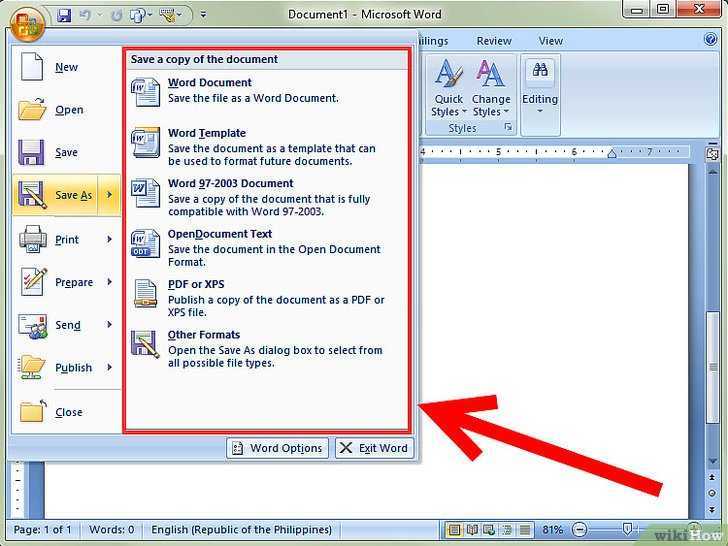
Task: Click Publish in the Office menu
Action: (x=55, y=368)
